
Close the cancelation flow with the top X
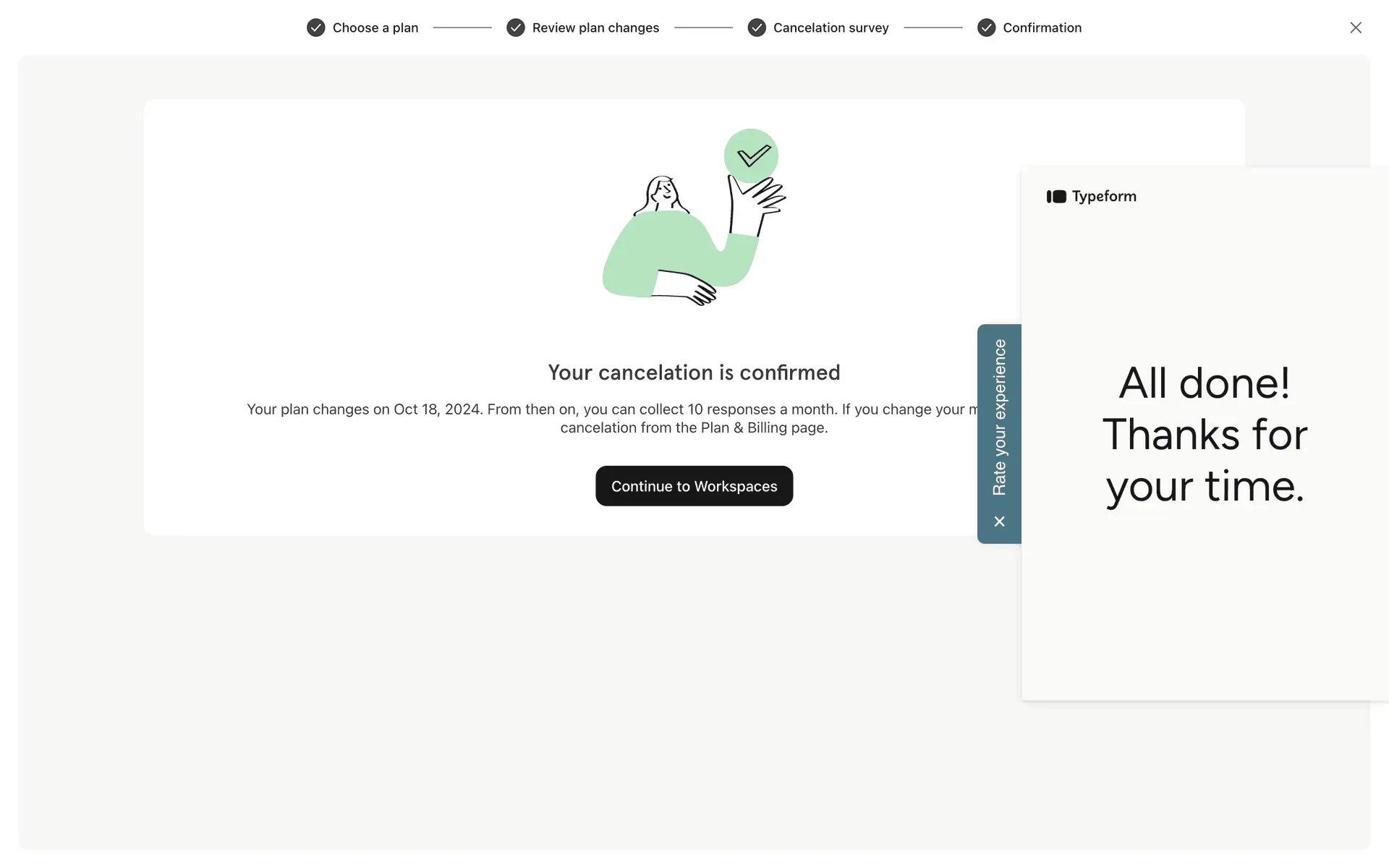pos(1356,27)
